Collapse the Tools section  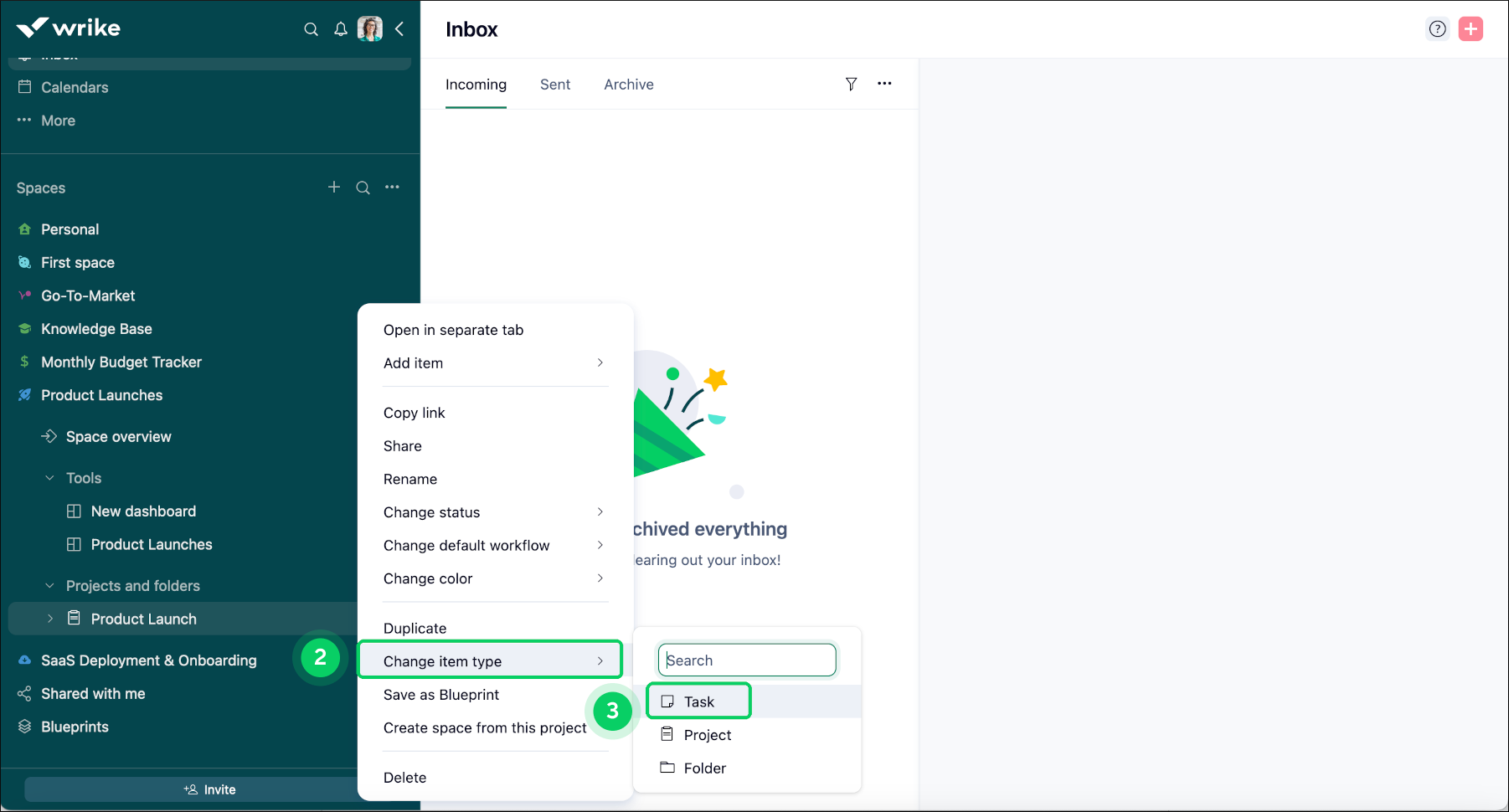(x=49, y=478)
